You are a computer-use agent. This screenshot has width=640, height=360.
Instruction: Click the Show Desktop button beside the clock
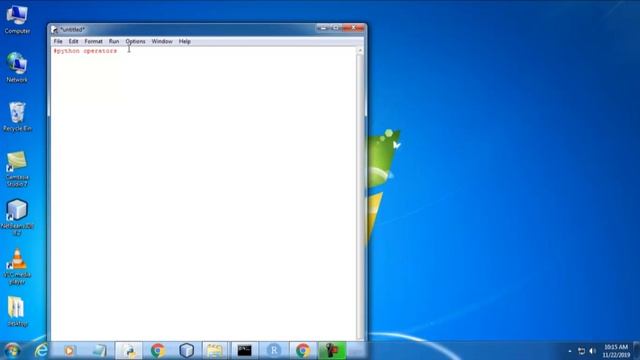636,351
